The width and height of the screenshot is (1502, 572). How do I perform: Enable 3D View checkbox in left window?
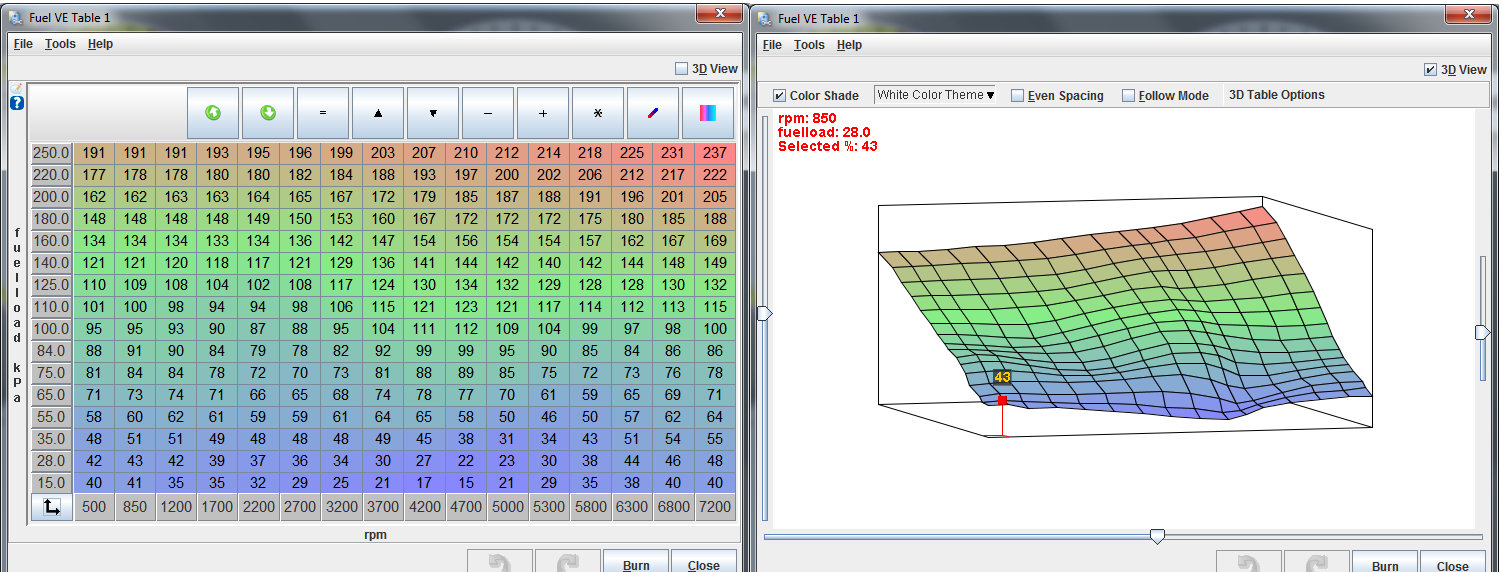[682, 69]
